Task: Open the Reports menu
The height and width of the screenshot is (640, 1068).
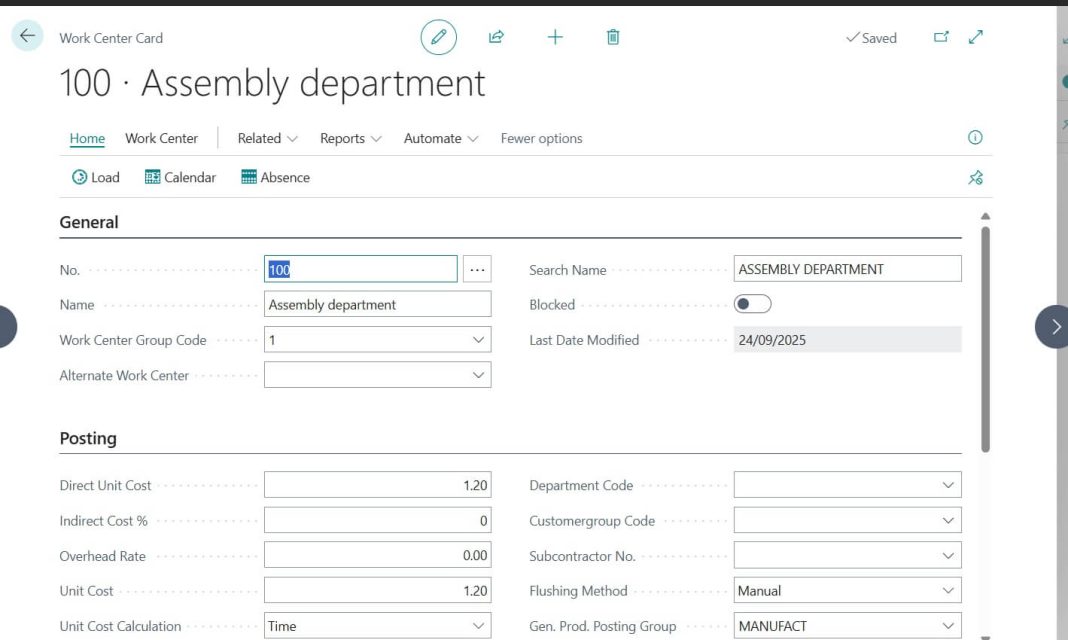Action: coord(349,138)
